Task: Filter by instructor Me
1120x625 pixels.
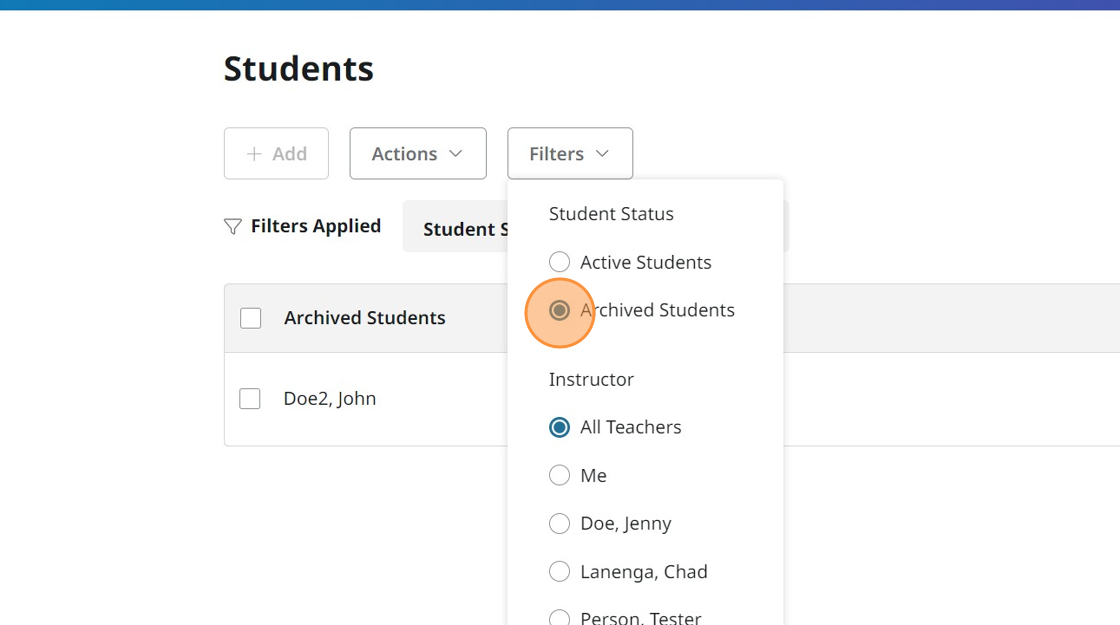Action: [560, 475]
